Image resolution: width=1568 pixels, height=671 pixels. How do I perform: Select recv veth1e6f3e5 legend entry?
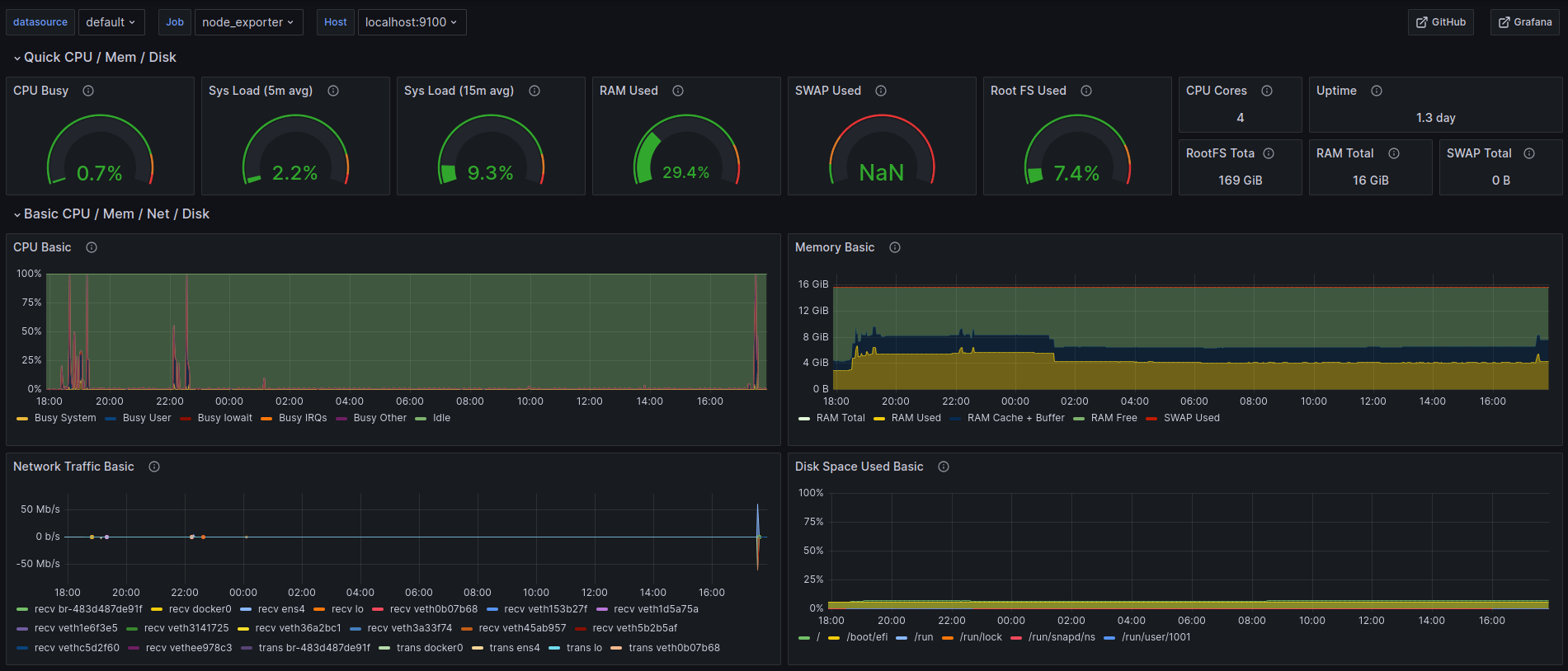pyautogui.click(x=76, y=628)
